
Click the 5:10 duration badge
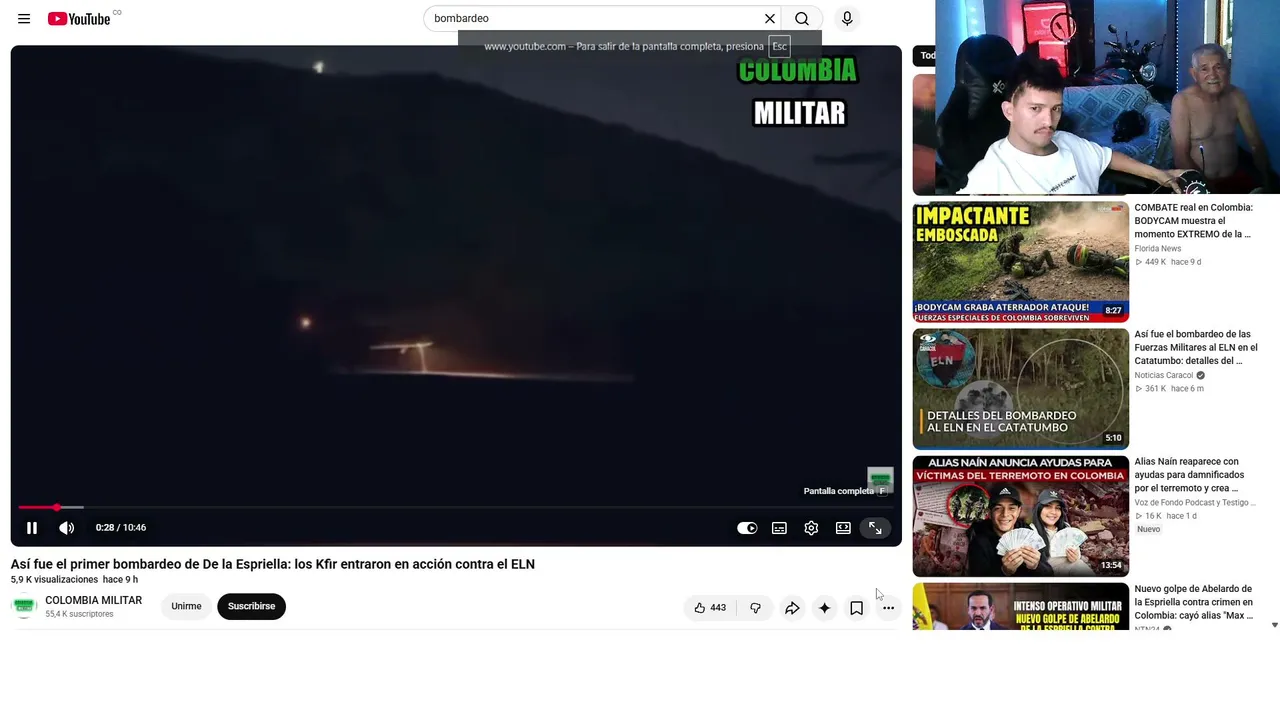click(1113, 438)
